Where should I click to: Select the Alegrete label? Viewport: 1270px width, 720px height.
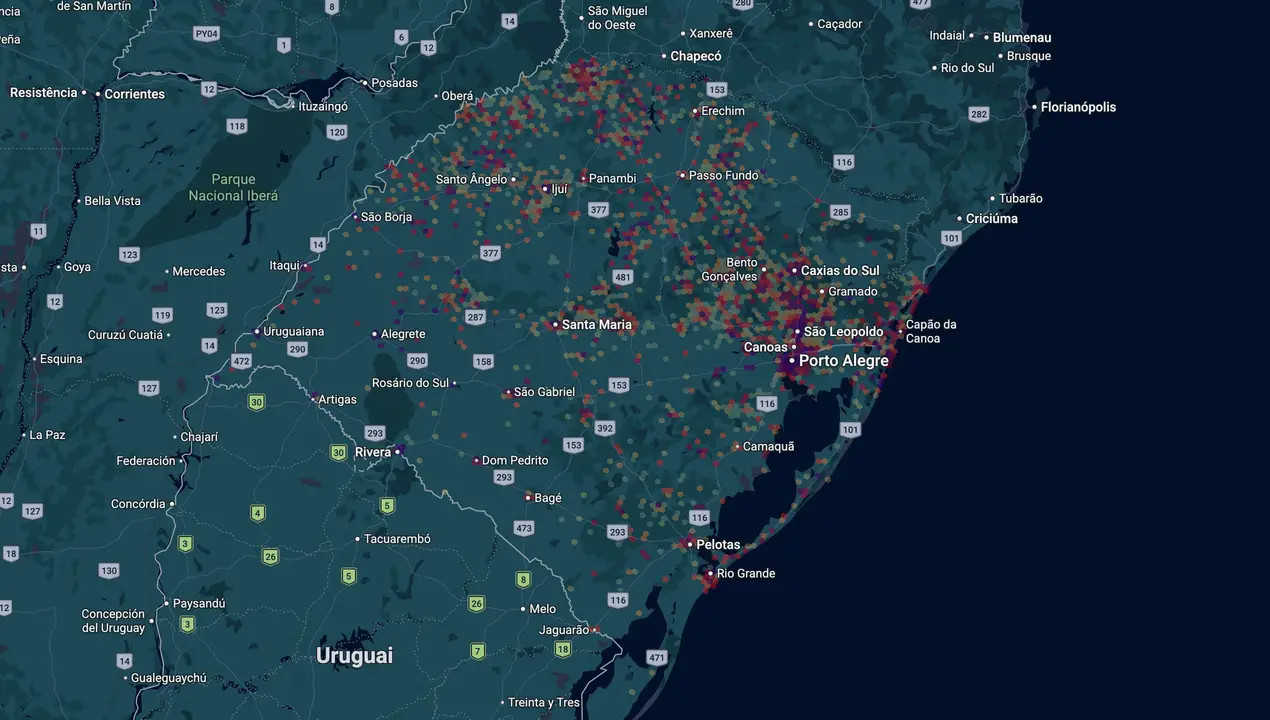(x=403, y=334)
